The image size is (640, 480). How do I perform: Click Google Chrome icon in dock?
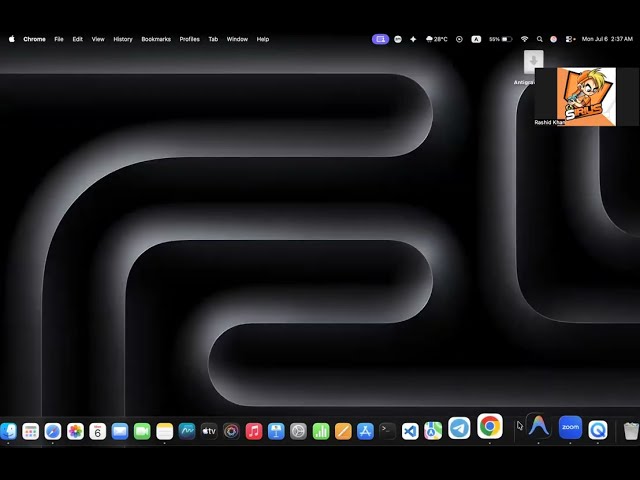click(x=490, y=426)
